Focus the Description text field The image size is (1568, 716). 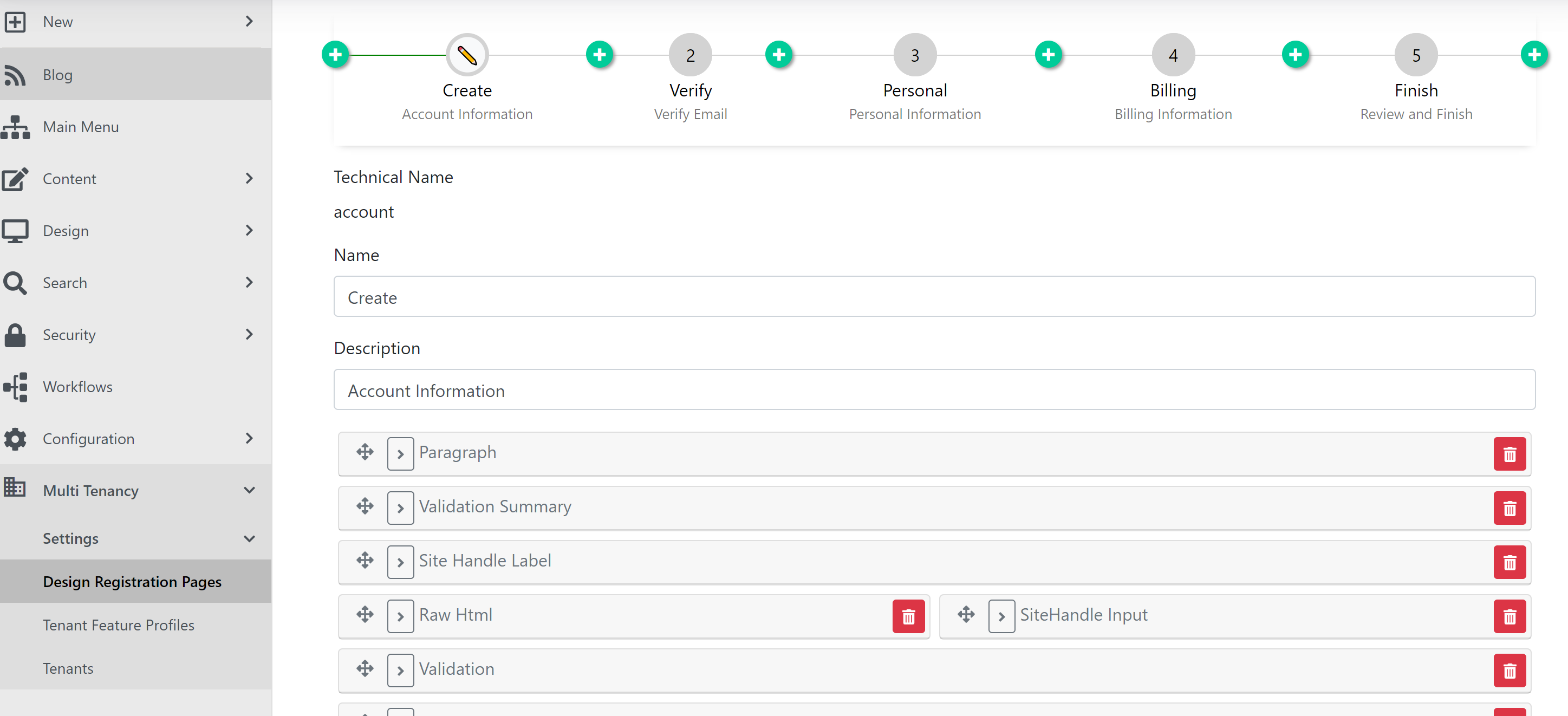pyautogui.click(x=934, y=389)
